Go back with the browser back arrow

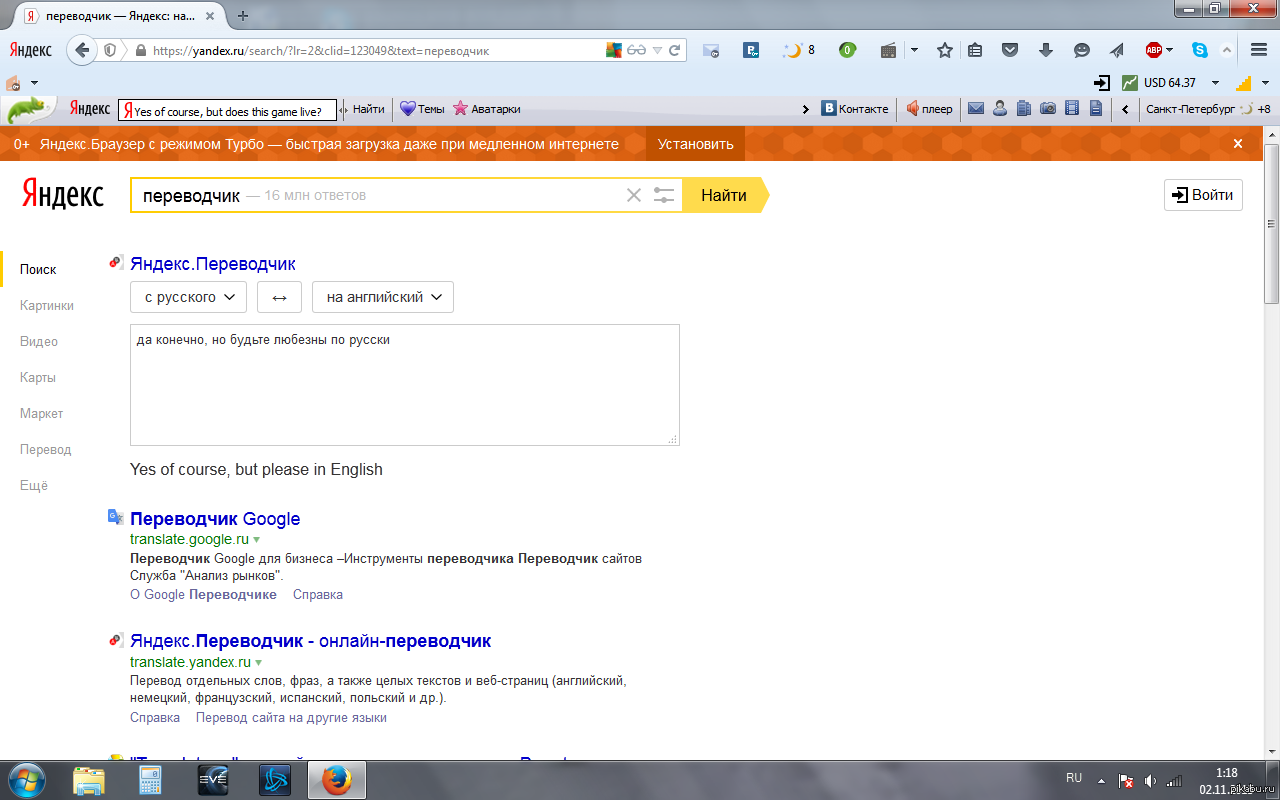tap(82, 49)
